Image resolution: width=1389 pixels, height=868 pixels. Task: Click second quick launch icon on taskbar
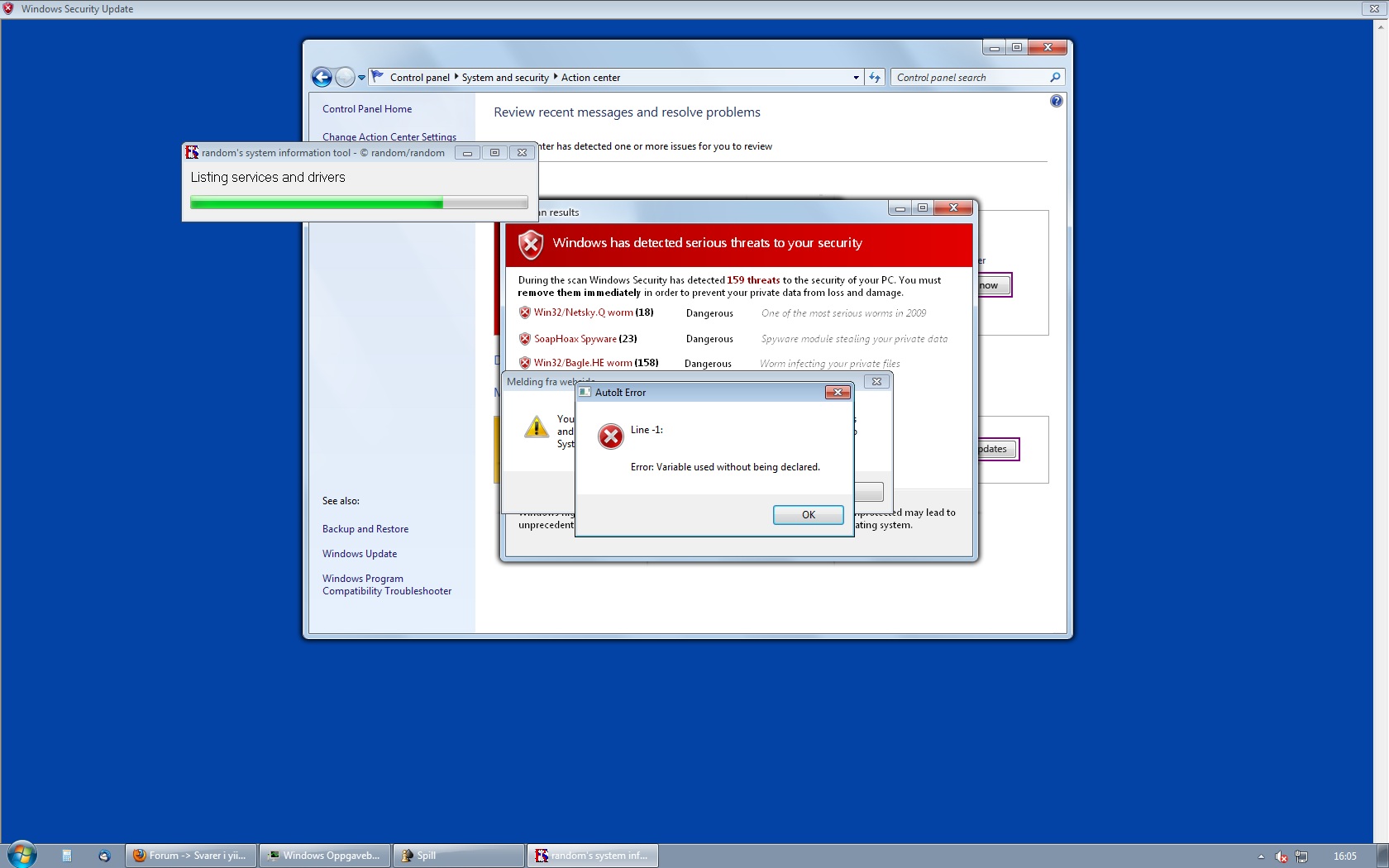(x=104, y=856)
